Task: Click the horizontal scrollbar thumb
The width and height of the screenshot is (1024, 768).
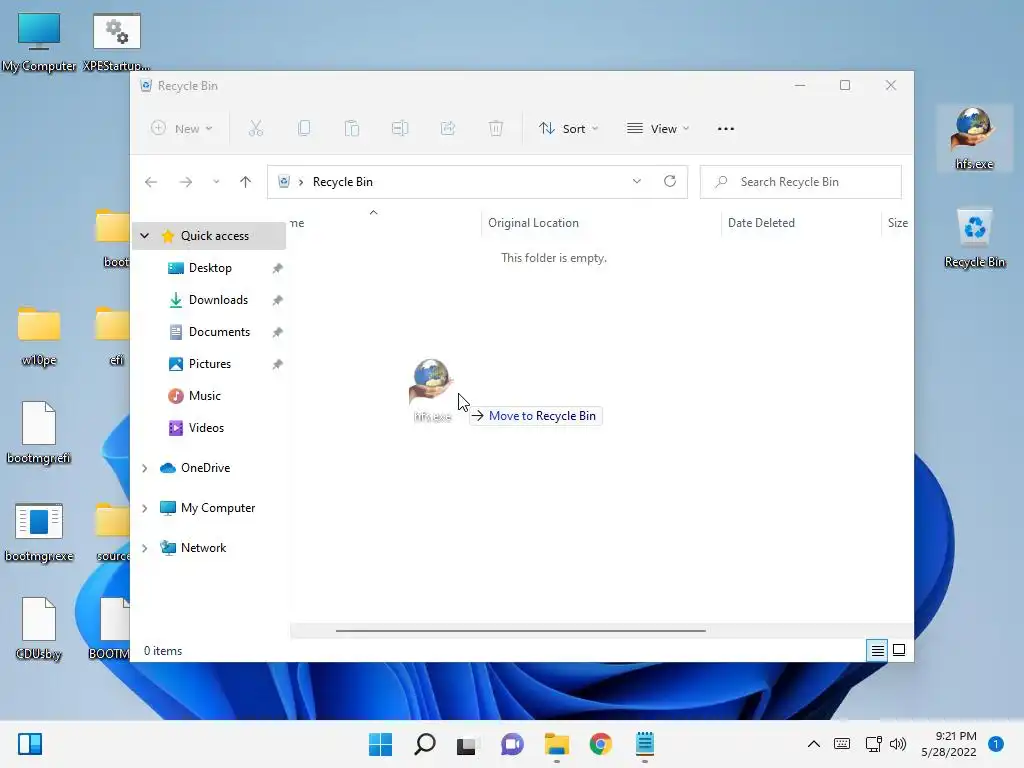Action: [x=520, y=631]
